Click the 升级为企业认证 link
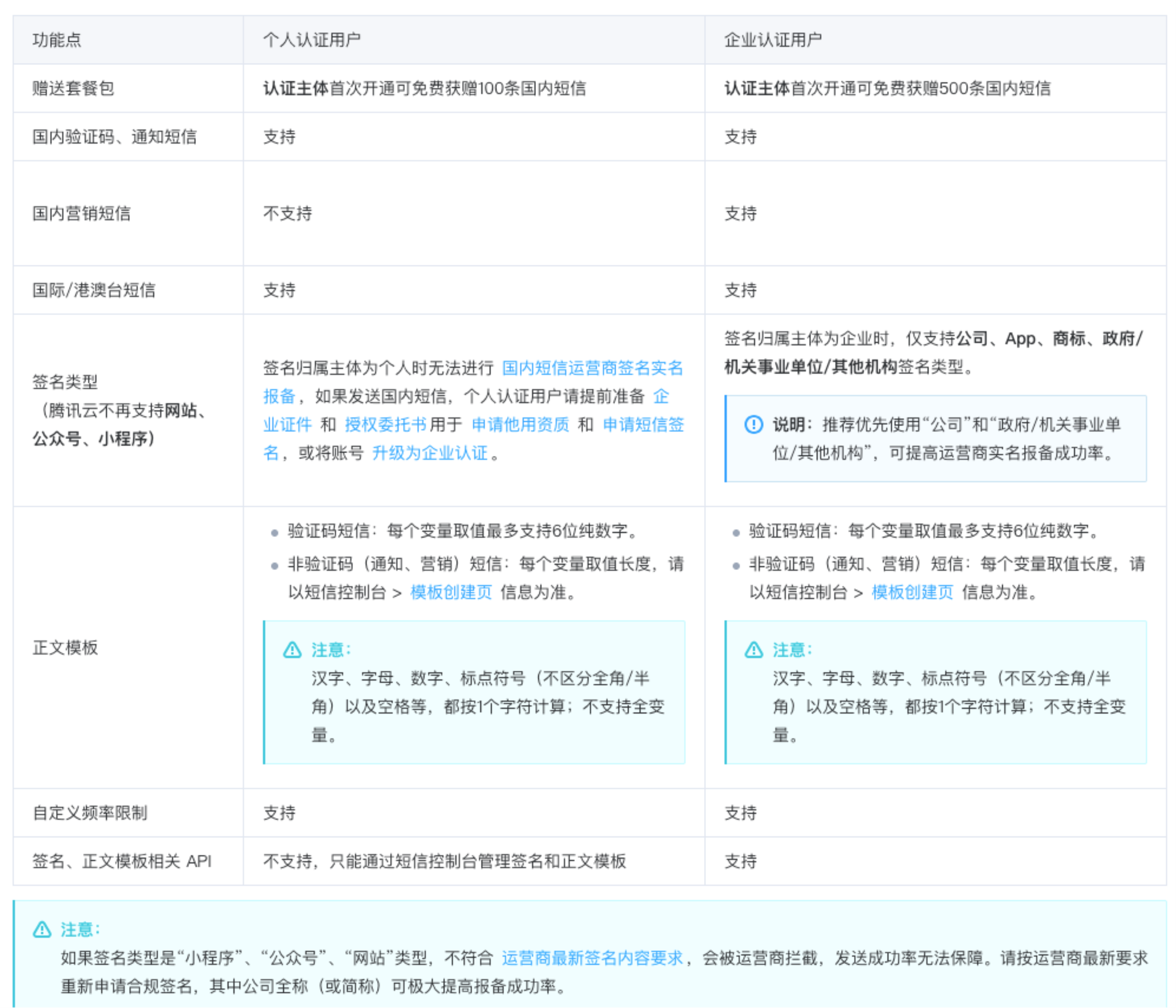The height and width of the screenshot is (1008, 1176). tap(430, 453)
